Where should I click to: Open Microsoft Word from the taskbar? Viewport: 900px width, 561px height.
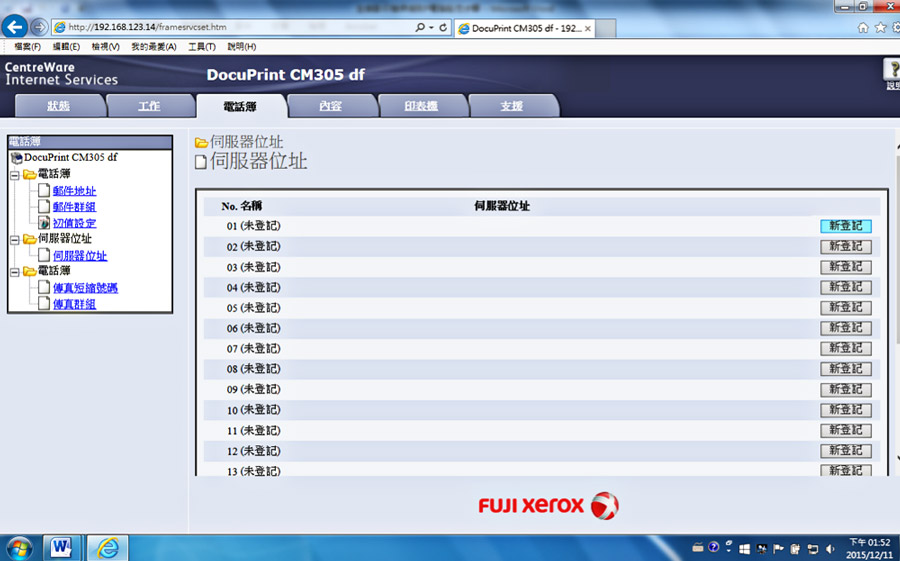tap(61, 547)
